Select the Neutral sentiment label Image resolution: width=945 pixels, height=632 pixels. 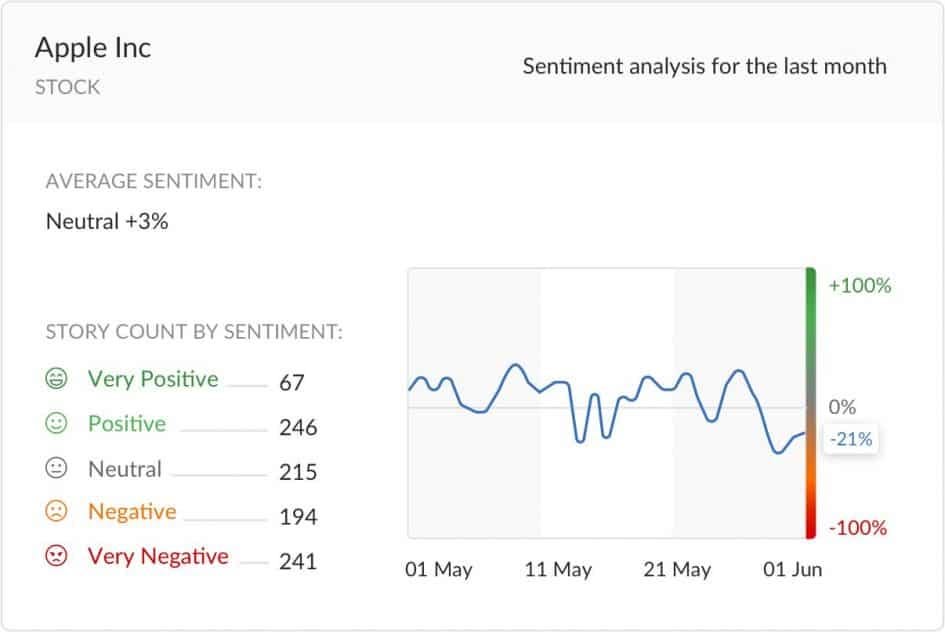tap(125, 469)
